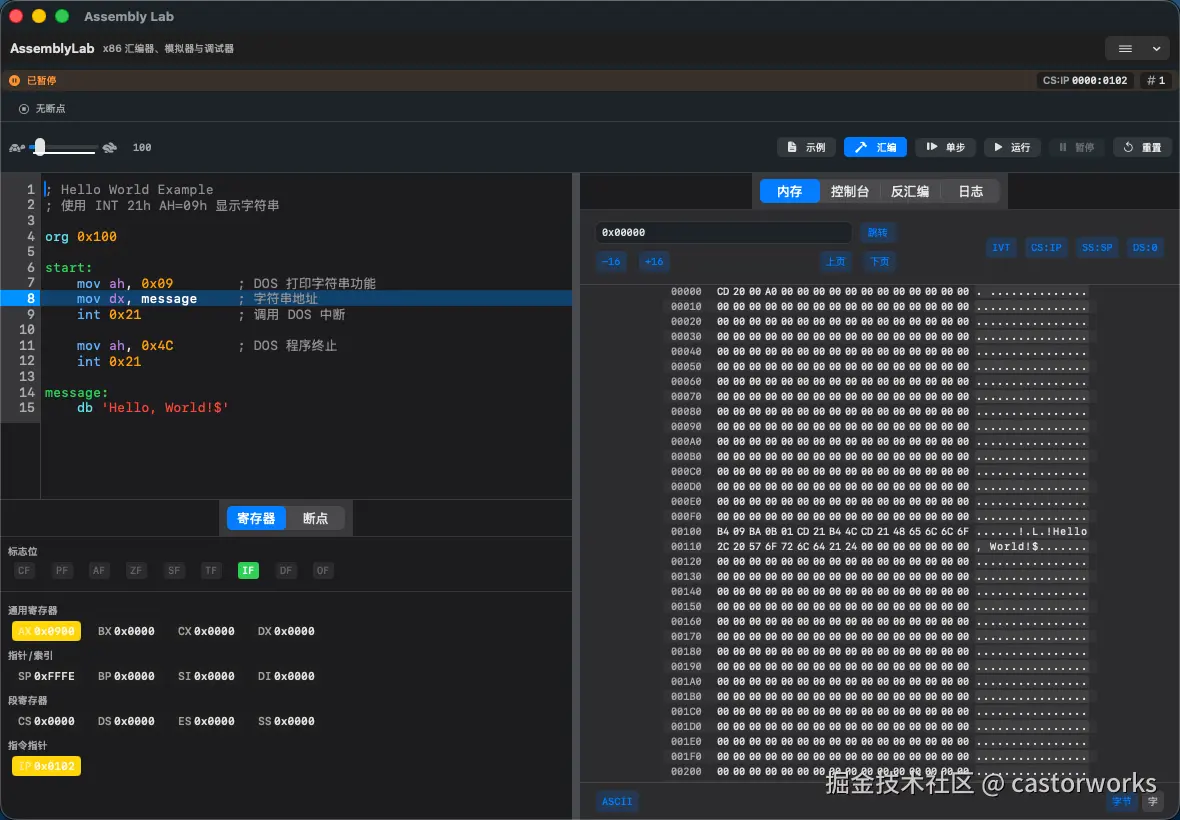The width and height of the screenshot is (1180, 820).
Task: Click the -16 address offset button
Action: [611, 262]
